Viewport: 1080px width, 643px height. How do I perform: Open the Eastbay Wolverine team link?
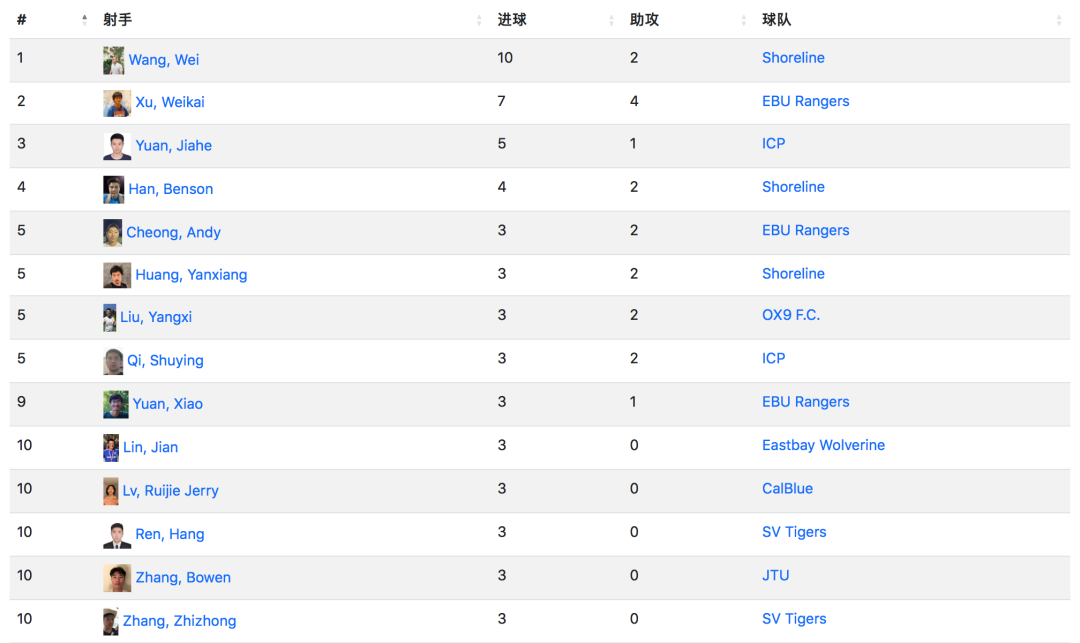pos(823,445)
